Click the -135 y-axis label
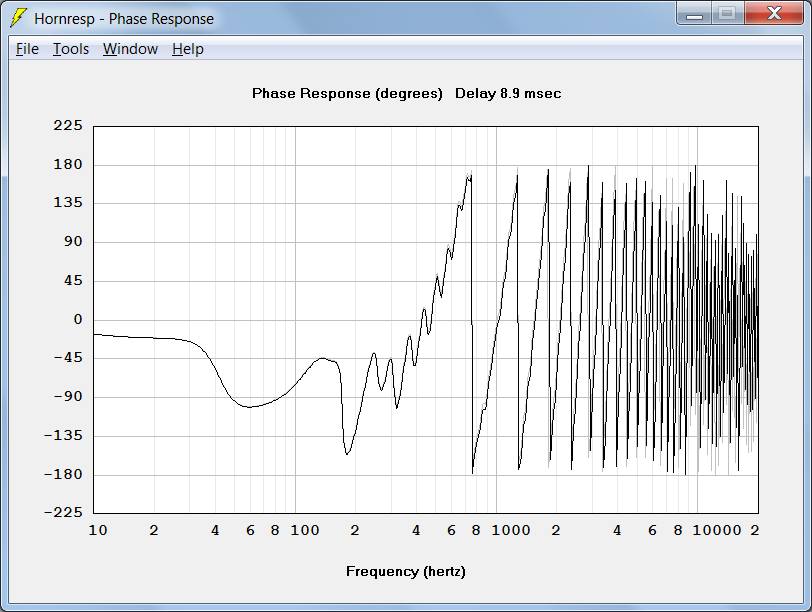 63,435
